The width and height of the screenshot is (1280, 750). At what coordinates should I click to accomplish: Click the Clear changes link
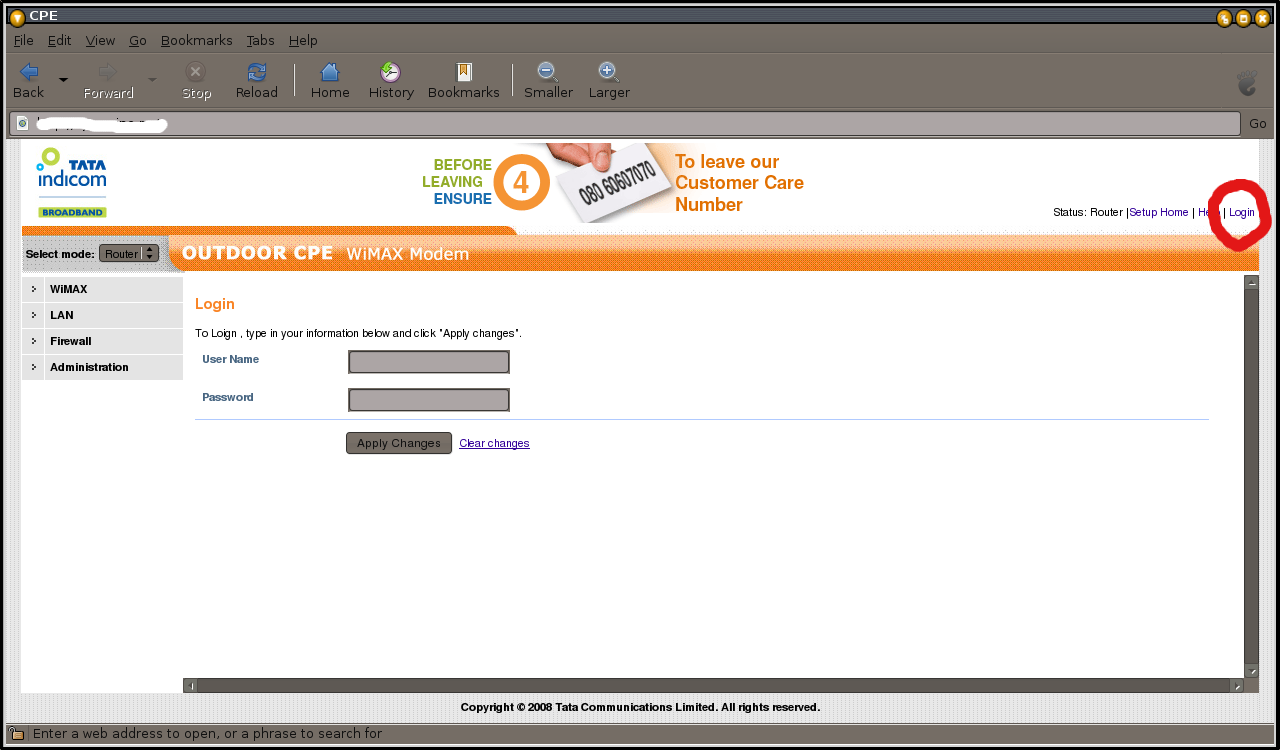494,443
